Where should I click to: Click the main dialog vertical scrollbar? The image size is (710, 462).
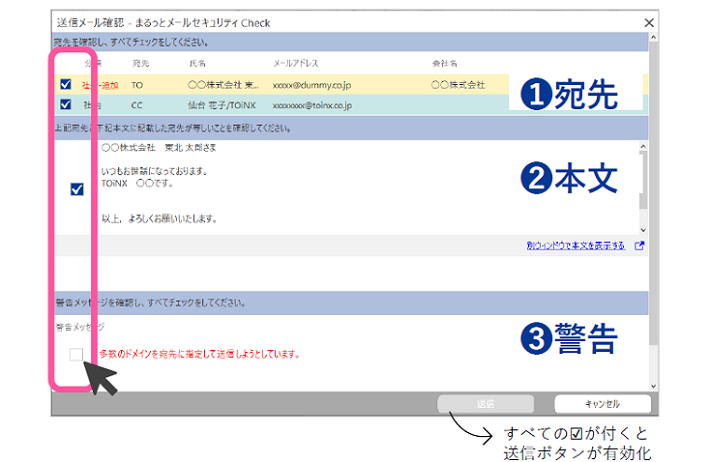click(x=653, y=200)
